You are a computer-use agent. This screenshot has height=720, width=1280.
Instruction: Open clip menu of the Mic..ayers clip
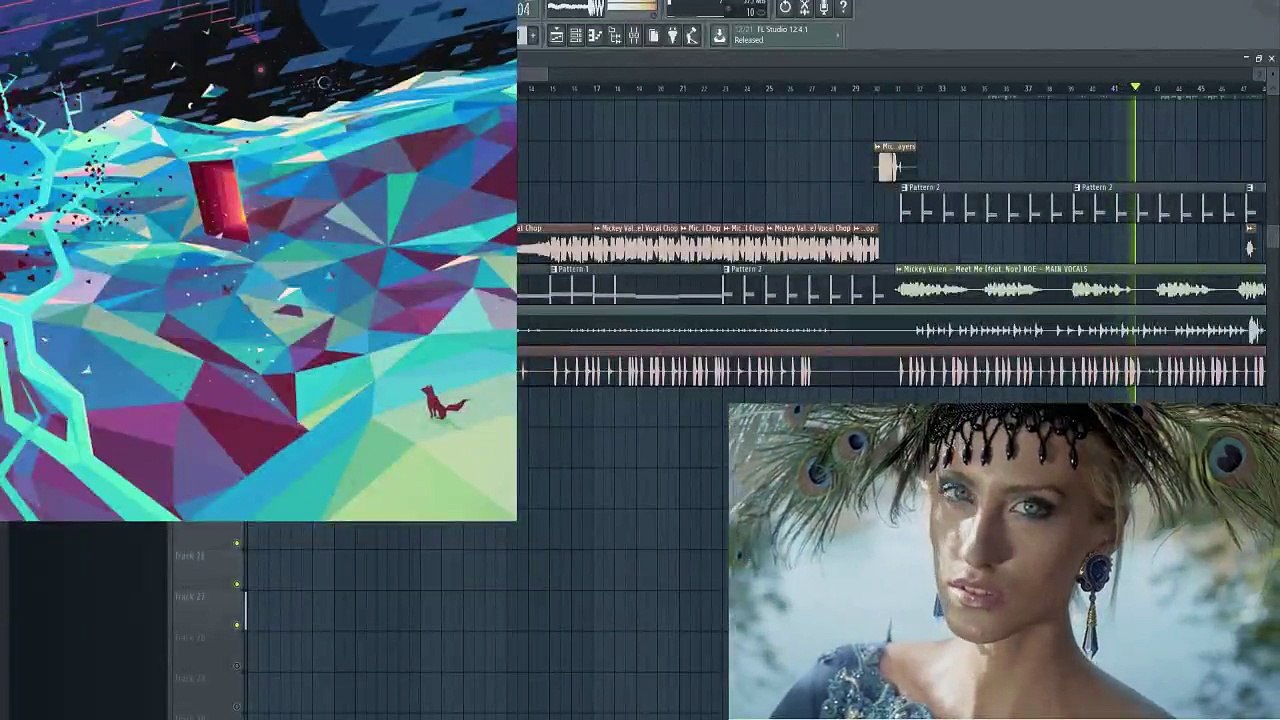(x=878, y=147)
